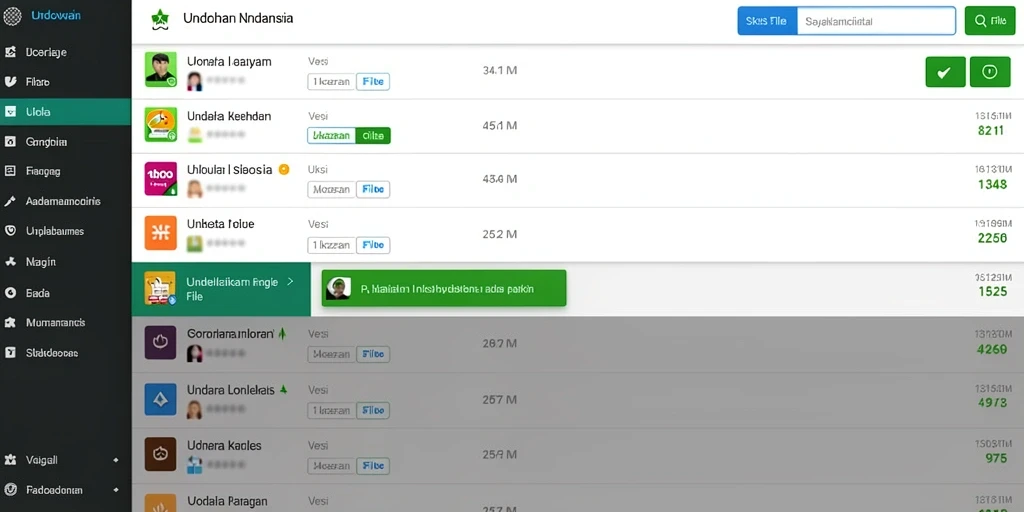Click the purple power icon of Gororlanamloran
Screen dimensions: 1024x512
[x=161, y=343]
